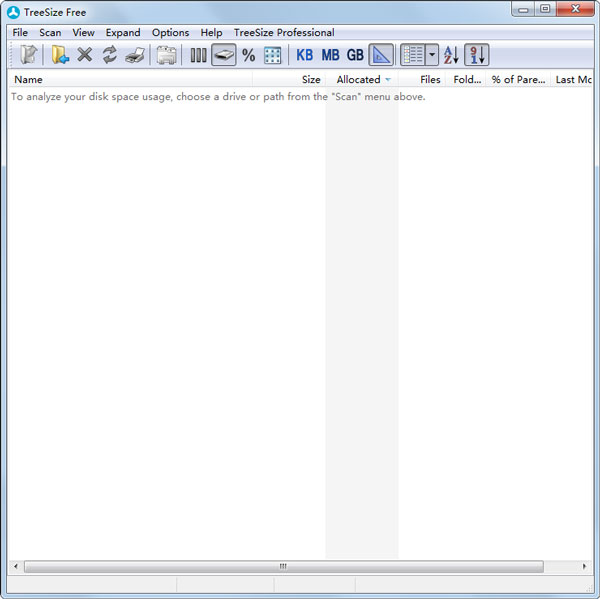Sort by % of Pare... column header

[x=518, y=80]
